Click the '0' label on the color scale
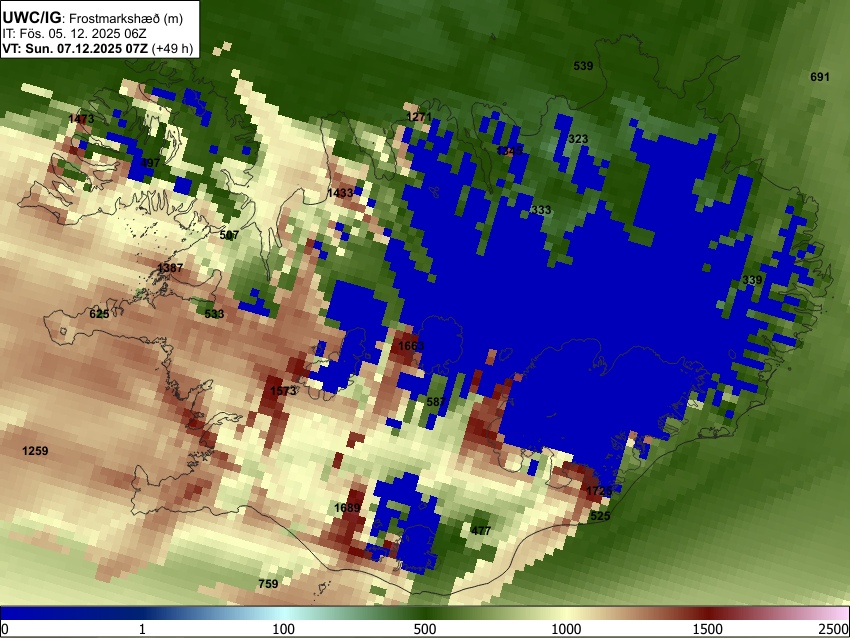 [5, 629]
